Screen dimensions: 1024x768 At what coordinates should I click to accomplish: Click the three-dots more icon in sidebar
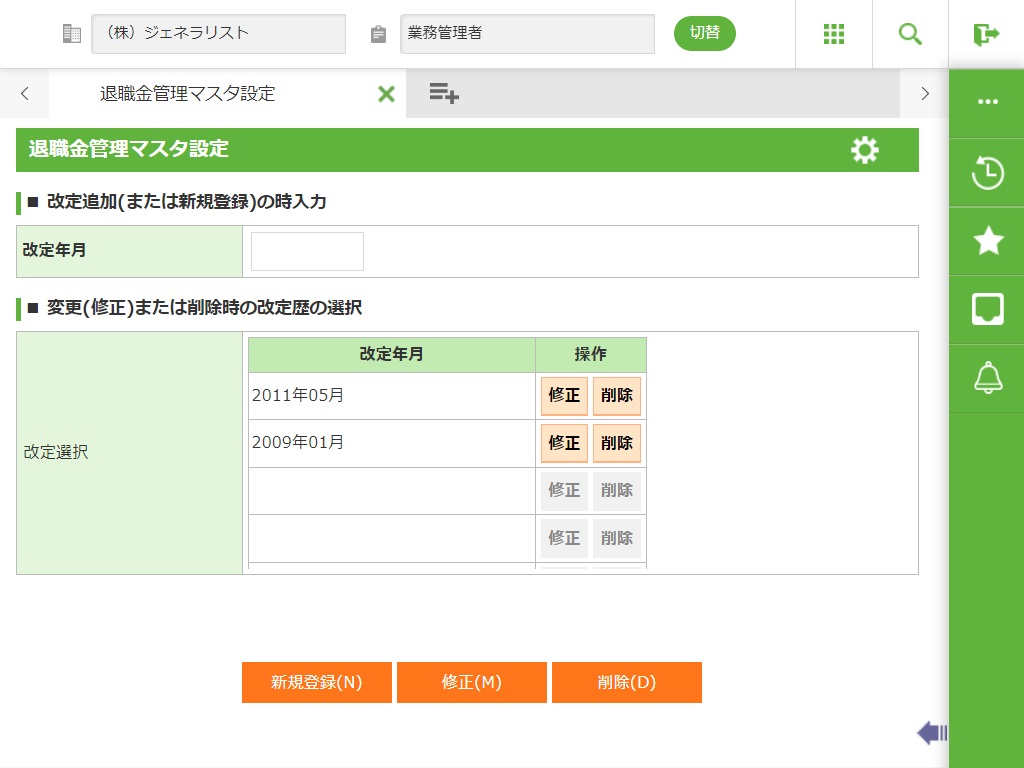click(x=987, y=102)
